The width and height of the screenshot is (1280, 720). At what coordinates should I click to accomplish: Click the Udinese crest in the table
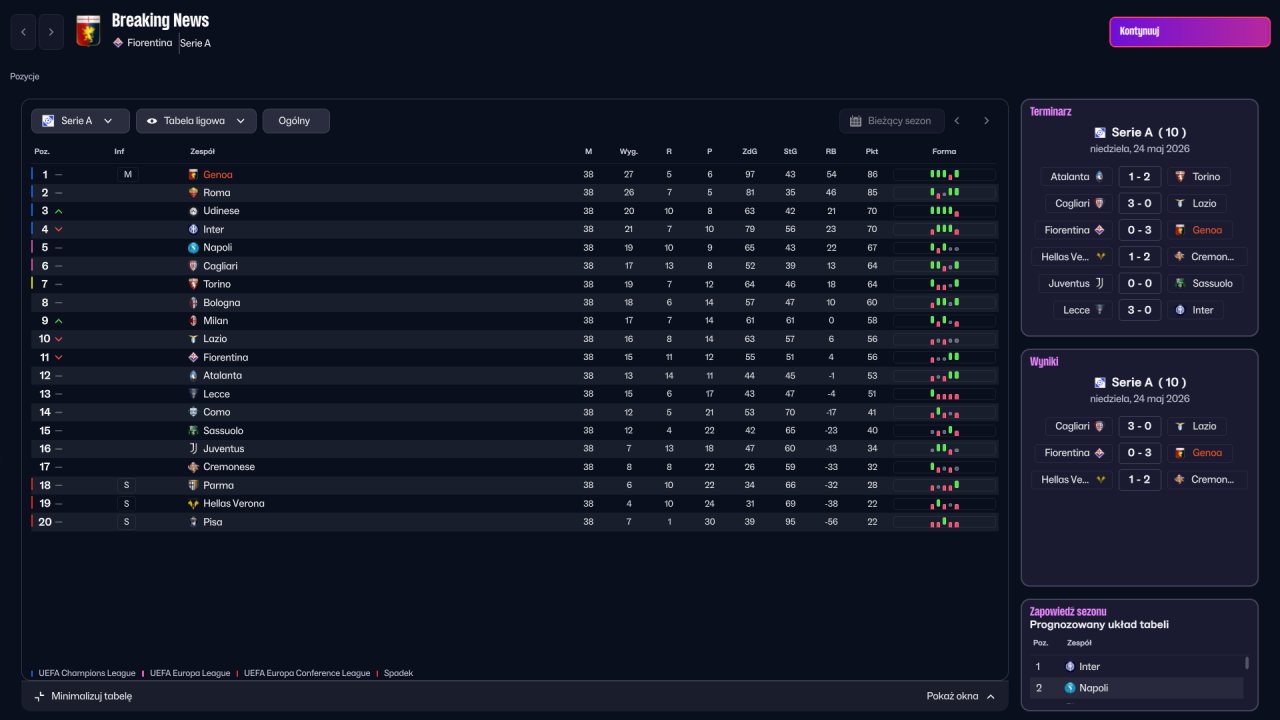coord(193,211)
